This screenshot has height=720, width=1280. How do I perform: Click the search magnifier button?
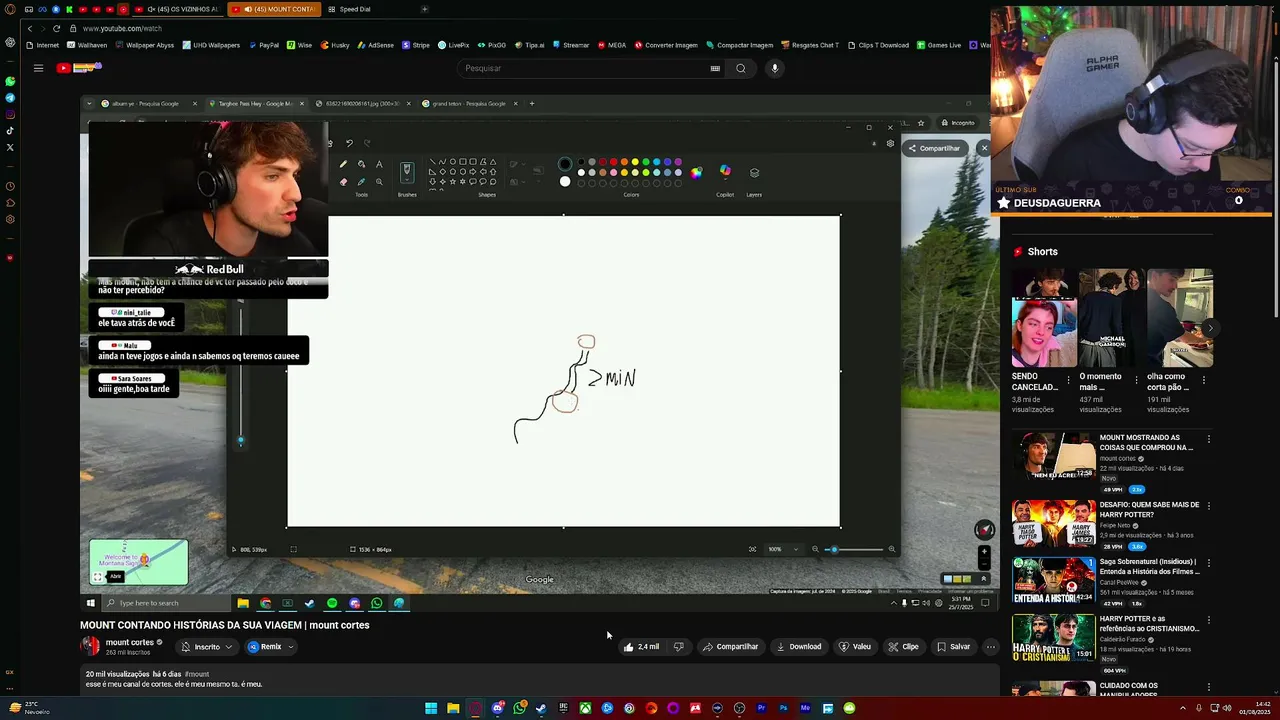(x=741, y=68)
